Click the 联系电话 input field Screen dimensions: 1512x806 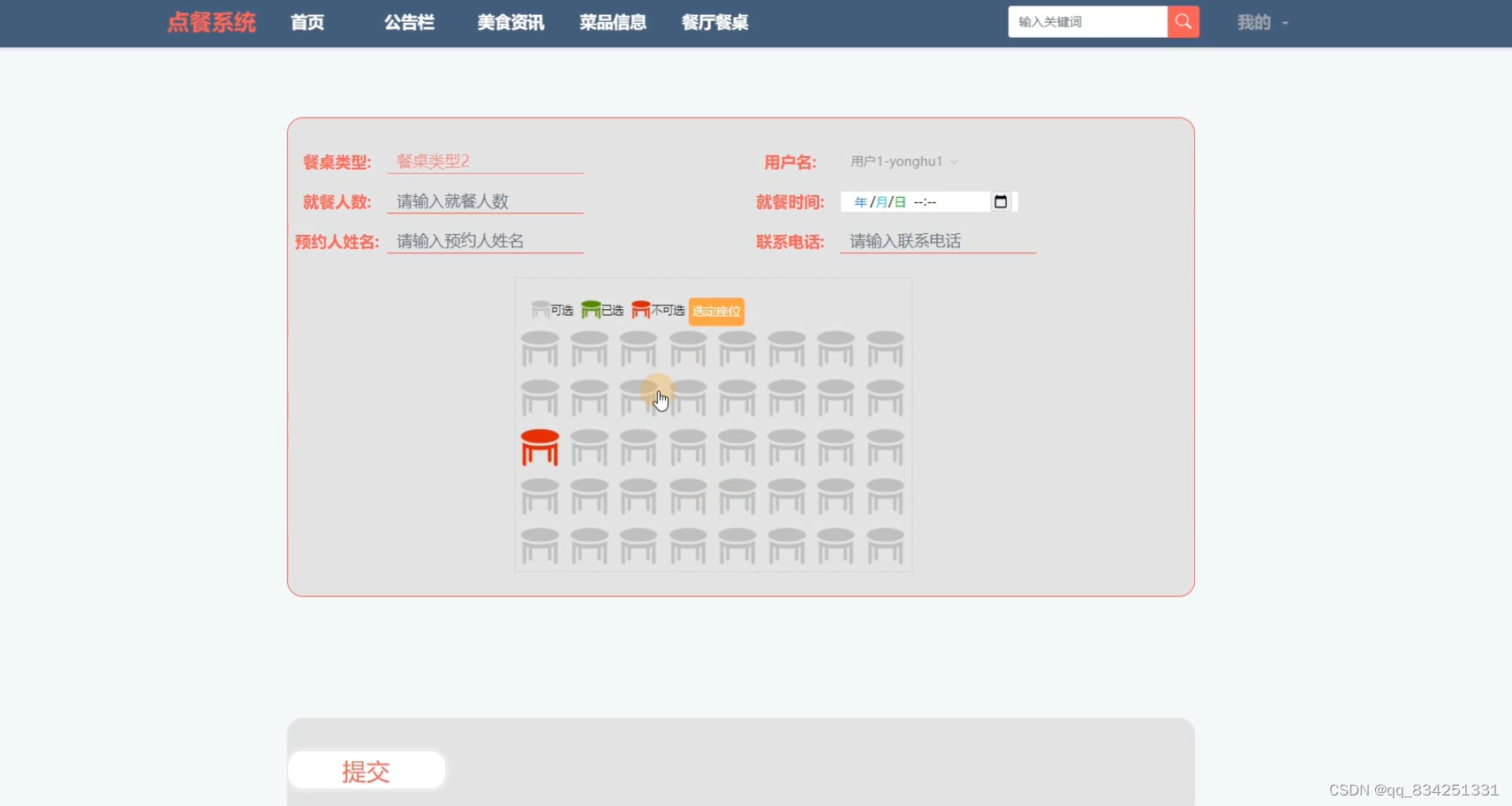pos(938,241)
